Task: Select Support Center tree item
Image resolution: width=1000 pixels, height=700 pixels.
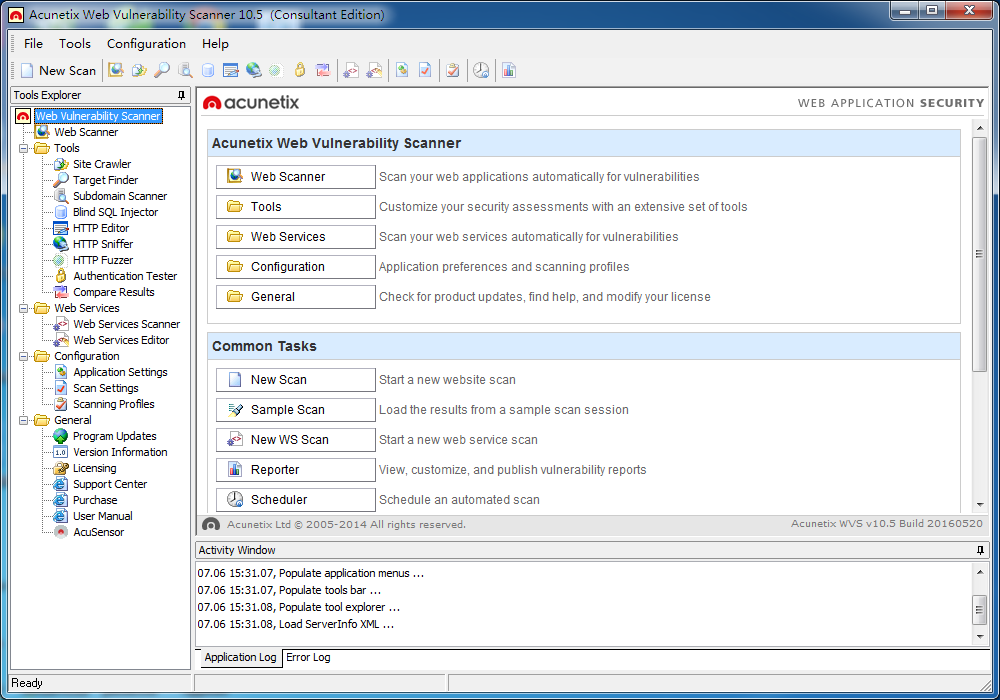Action: coord(110,484)
